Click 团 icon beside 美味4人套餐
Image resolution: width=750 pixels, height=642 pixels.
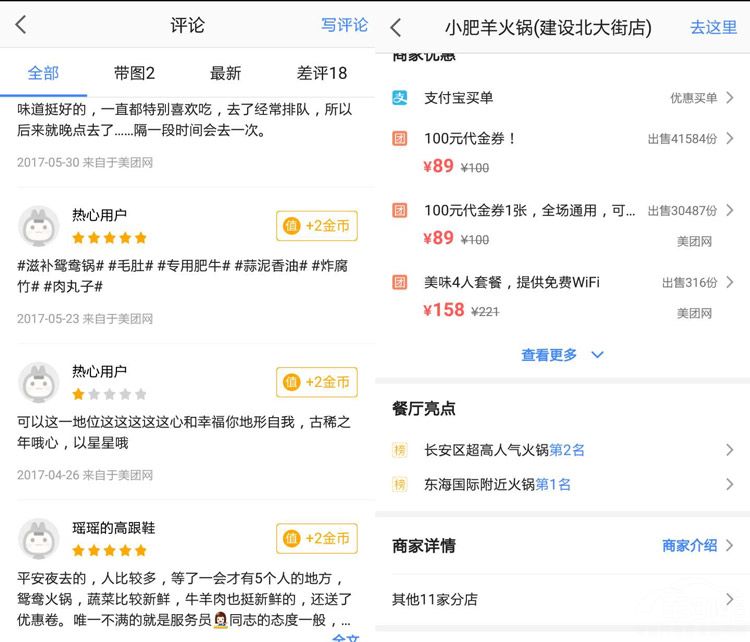[x=400, y=282]
